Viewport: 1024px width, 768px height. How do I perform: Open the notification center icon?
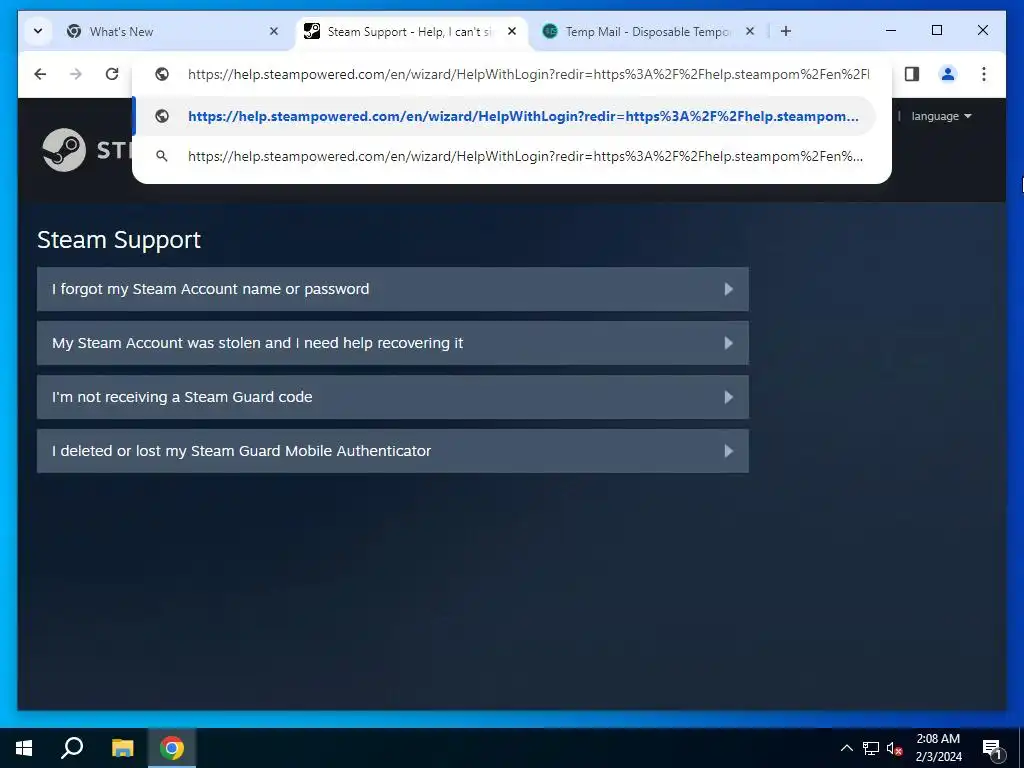coord(992,748)
